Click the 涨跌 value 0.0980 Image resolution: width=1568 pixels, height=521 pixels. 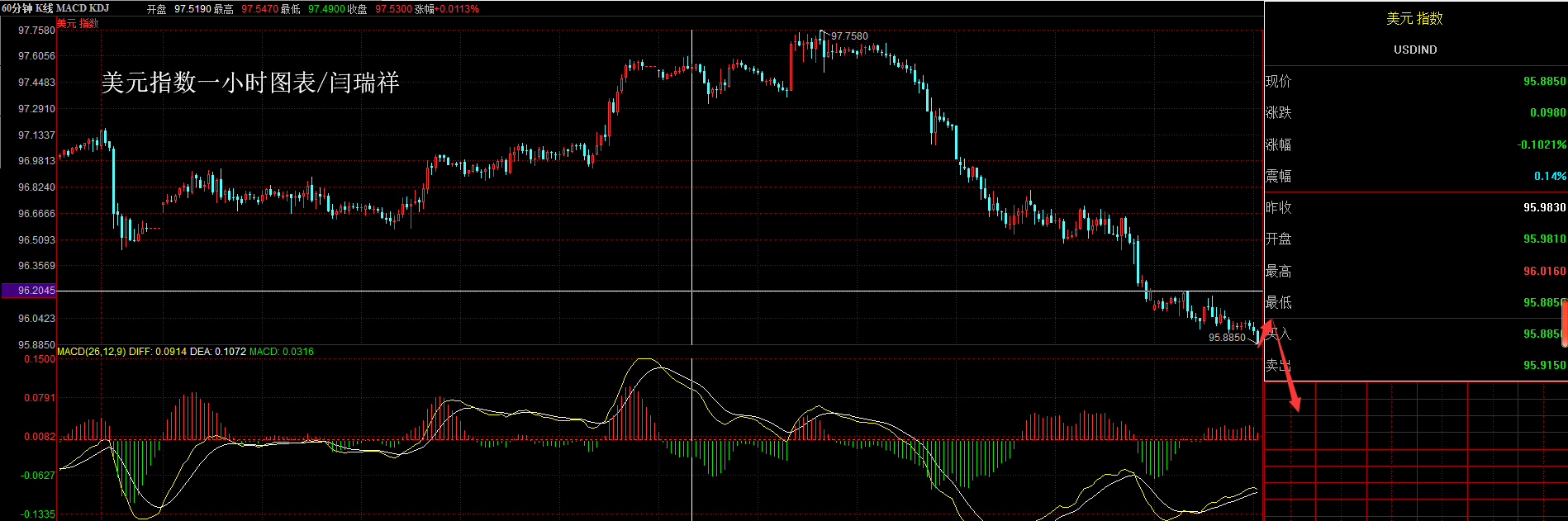tap(1548, 113)
